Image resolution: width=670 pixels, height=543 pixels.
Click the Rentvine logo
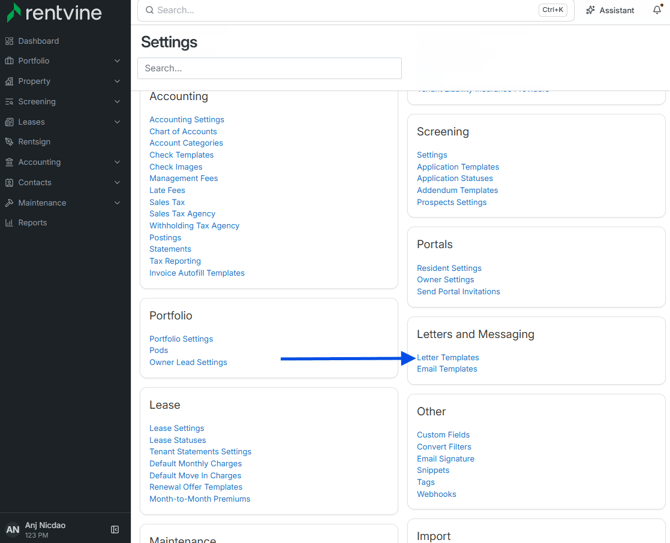(x=54, y=13)
